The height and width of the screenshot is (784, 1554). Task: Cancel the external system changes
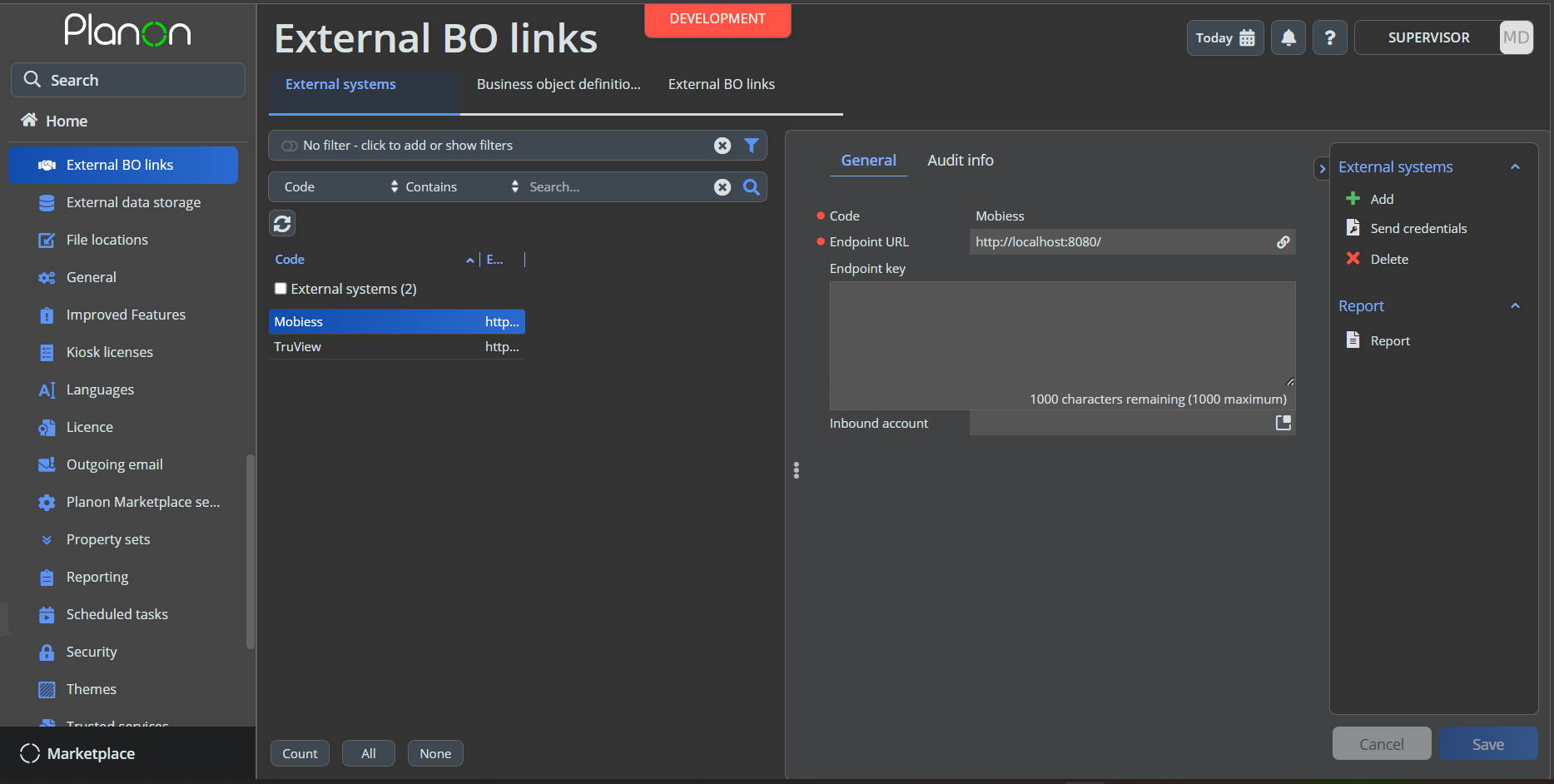click(x=1382, y=744)
